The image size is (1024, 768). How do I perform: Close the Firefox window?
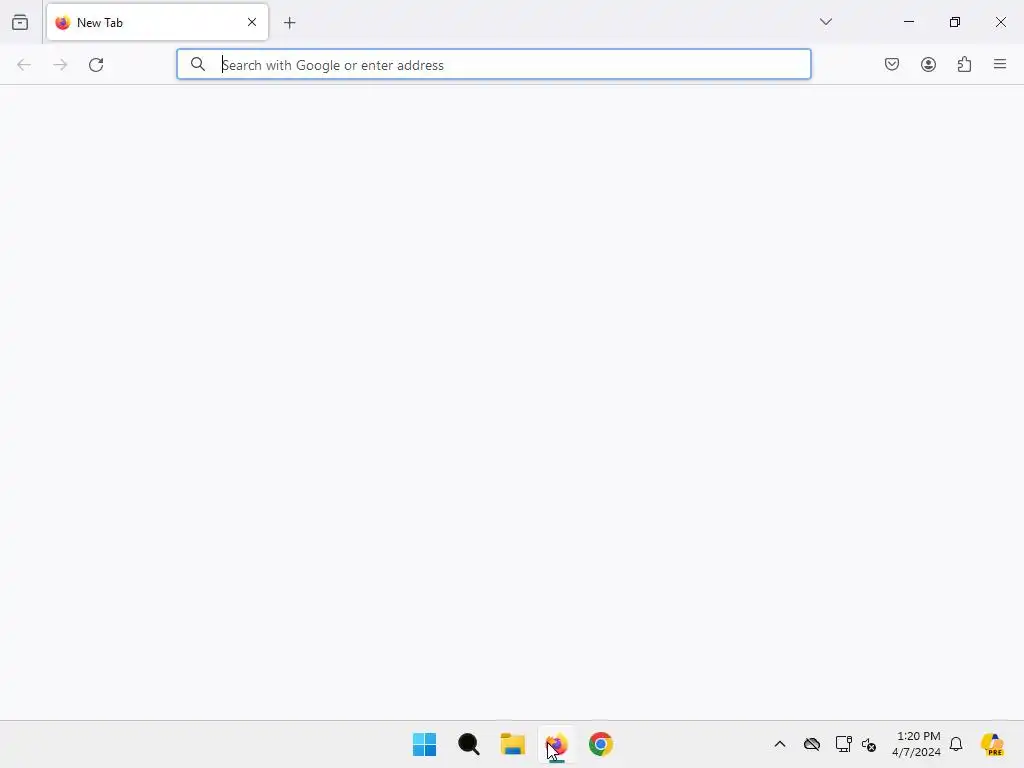[x=1000, y=22]
